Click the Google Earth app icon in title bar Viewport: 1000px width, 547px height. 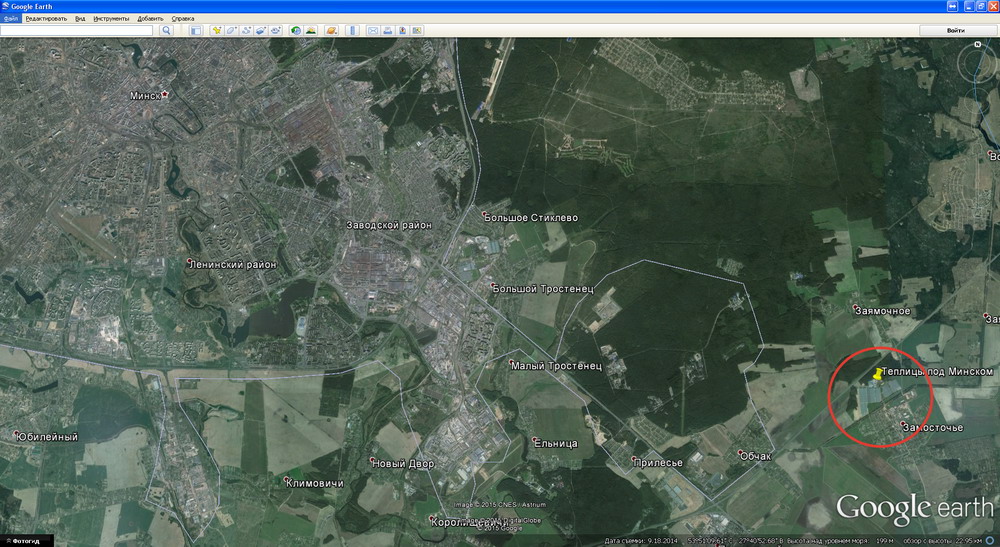(5, 6)
